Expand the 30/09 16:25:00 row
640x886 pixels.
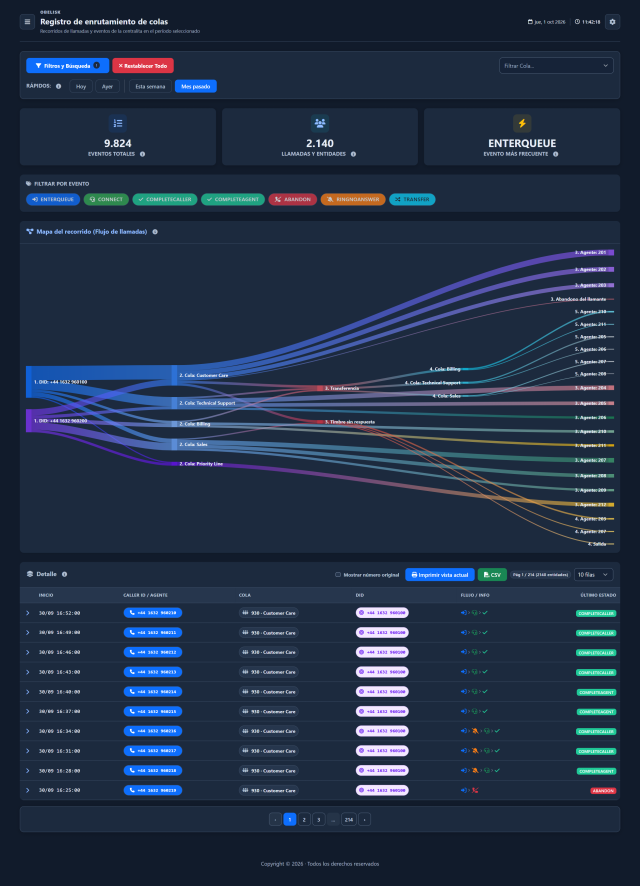28,791
